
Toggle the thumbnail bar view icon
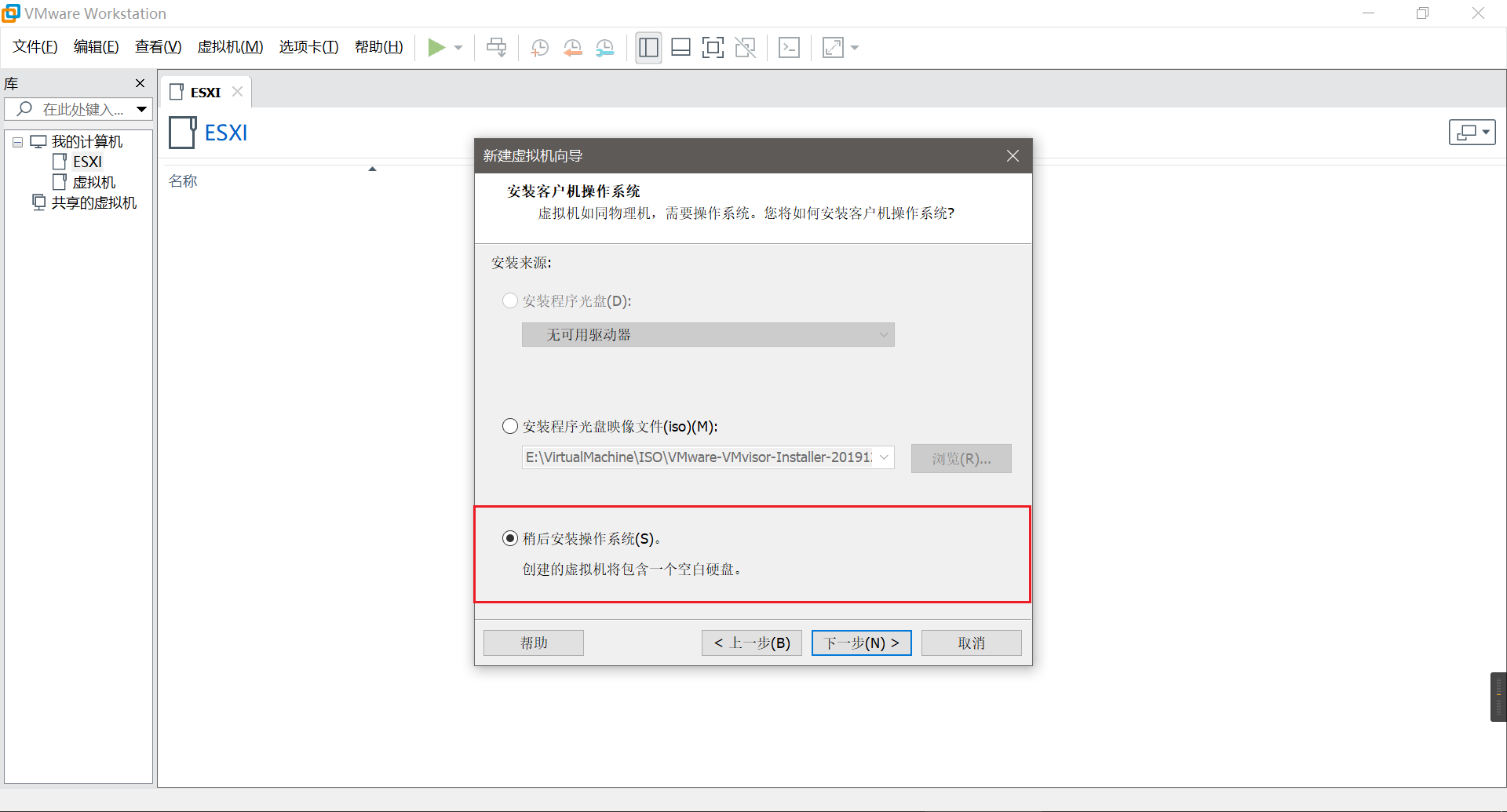[681, 48]
